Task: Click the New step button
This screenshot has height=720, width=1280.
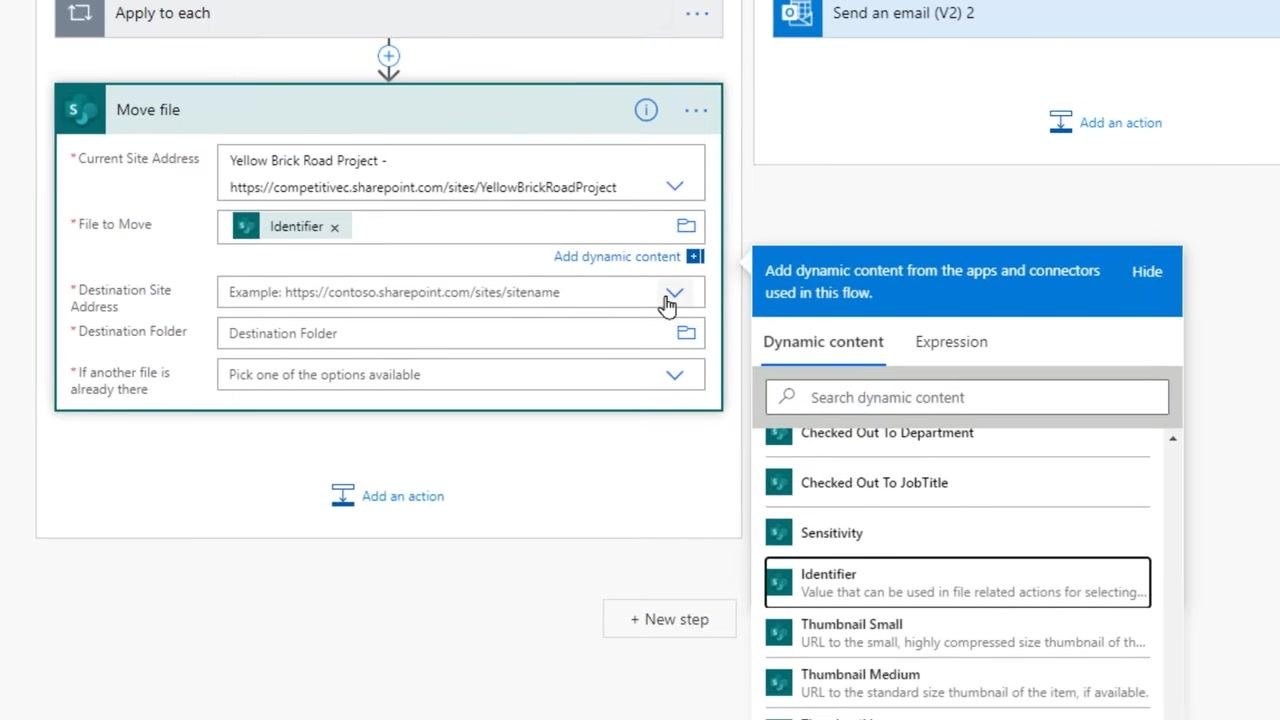Action: 670,619
